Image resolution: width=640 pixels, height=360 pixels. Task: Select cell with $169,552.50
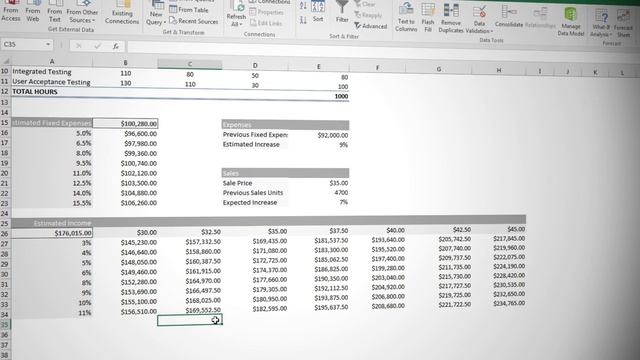tap(190, 310)
